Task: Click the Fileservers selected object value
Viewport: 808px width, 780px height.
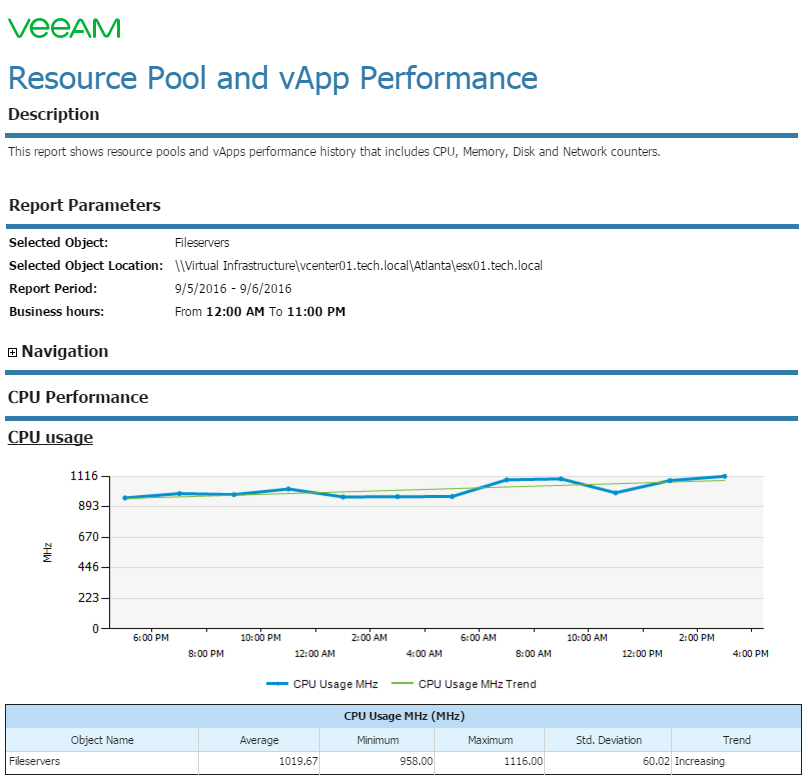Action: [x=202, y=243]
